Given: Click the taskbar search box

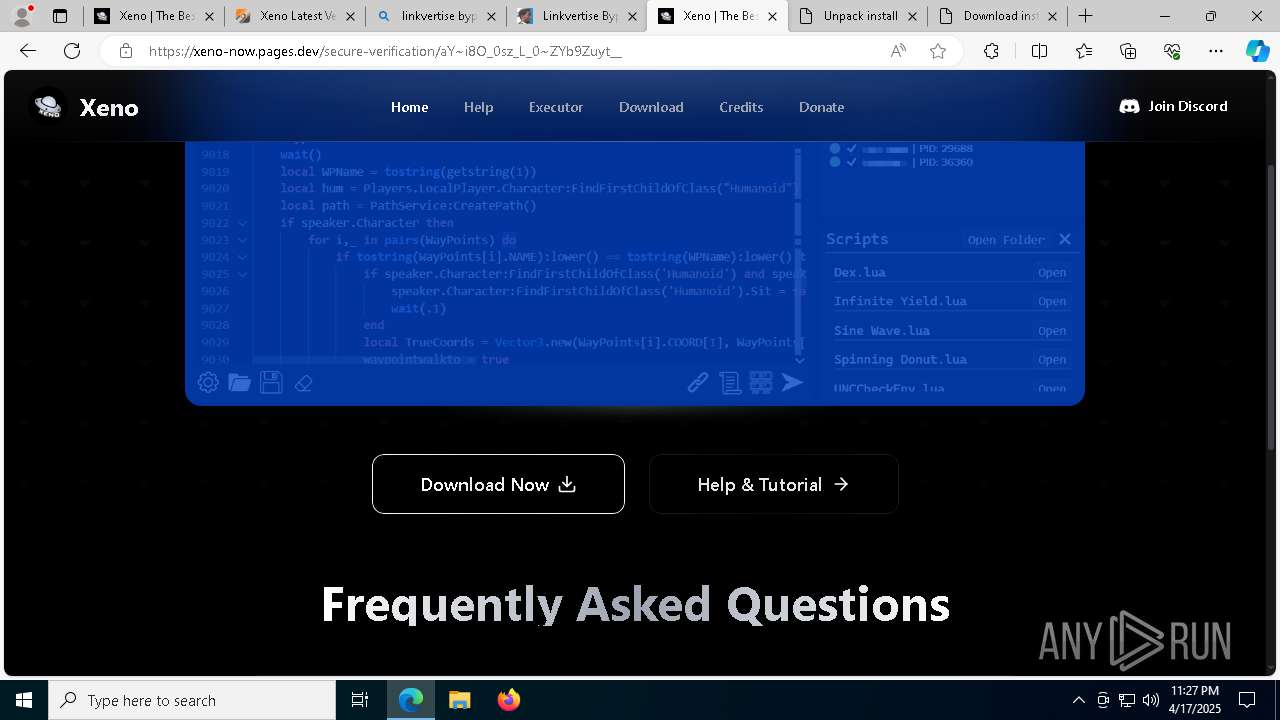Looking at the screenshot, I should [192, 700].
